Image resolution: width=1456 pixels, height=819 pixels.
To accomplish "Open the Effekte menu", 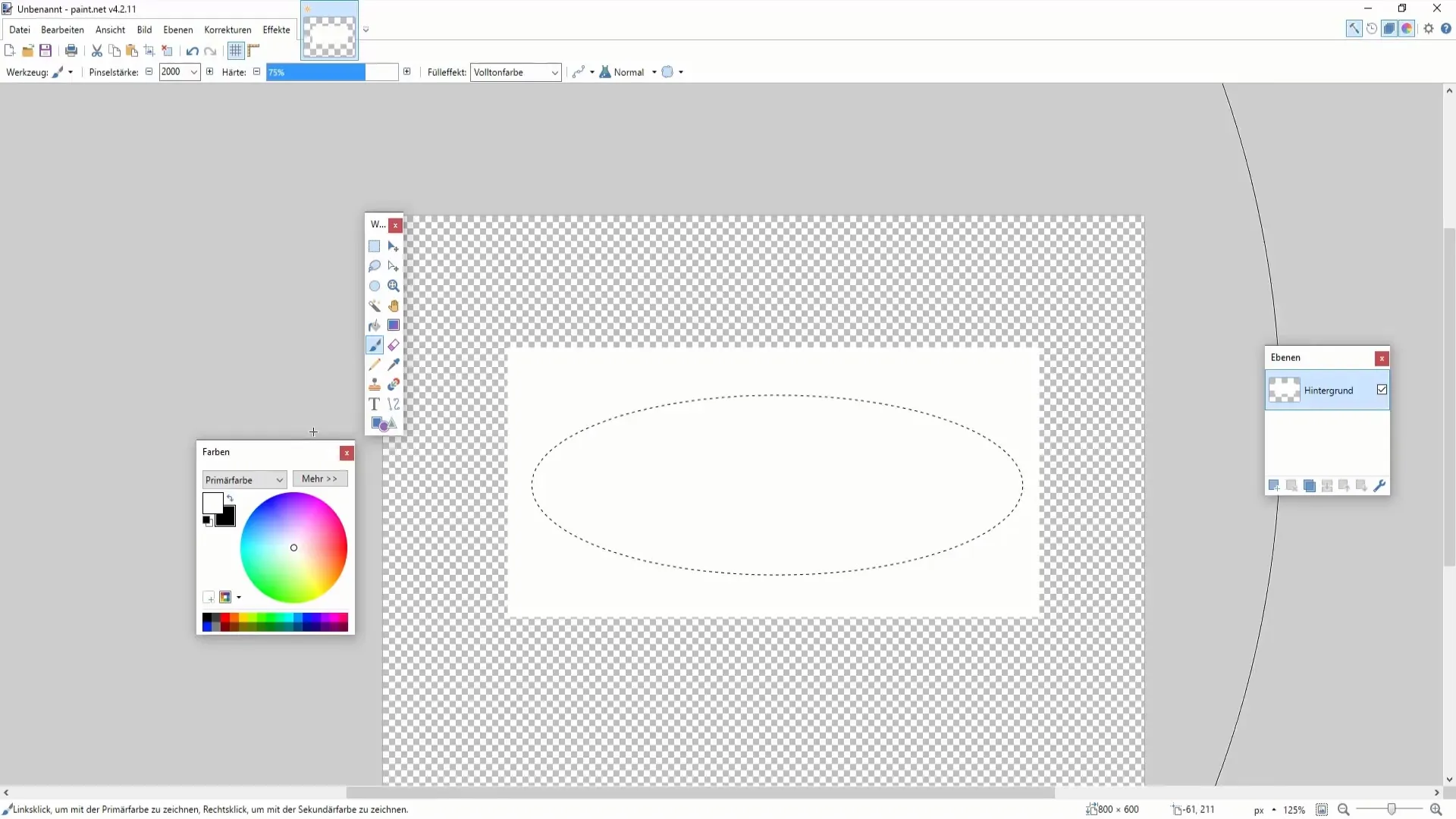I will (276, 30).
